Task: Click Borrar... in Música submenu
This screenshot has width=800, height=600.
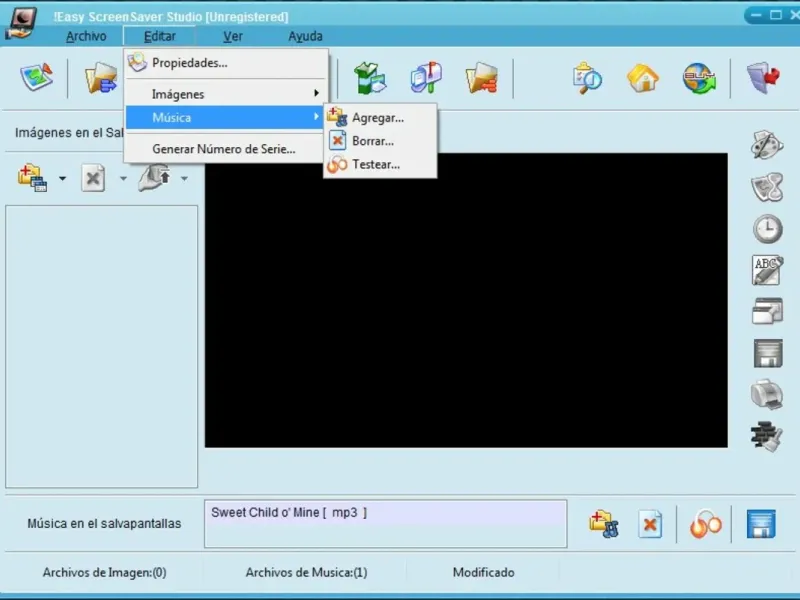Action: pos(380,141)
